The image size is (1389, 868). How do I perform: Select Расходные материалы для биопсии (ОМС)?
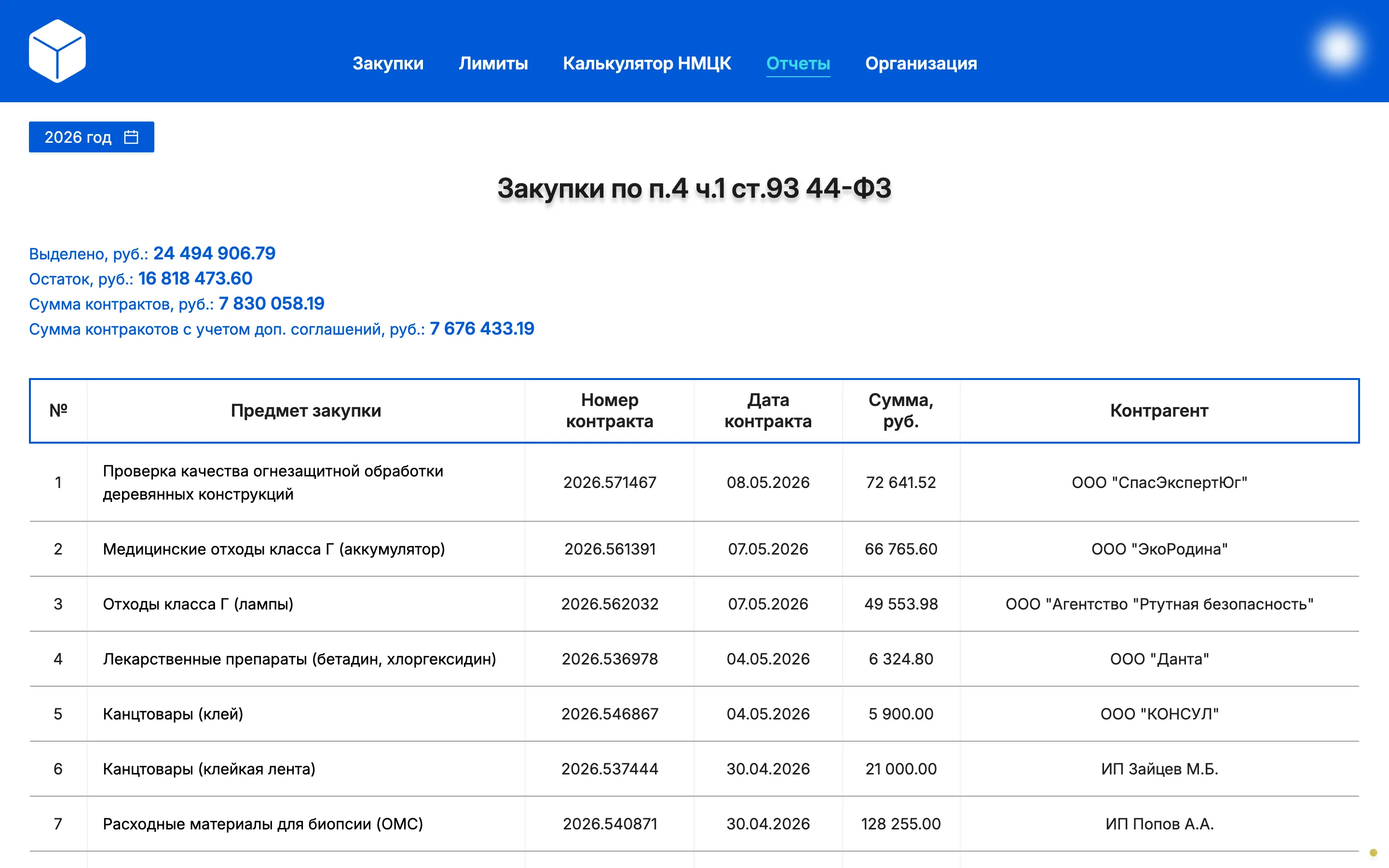coord(263,825)
